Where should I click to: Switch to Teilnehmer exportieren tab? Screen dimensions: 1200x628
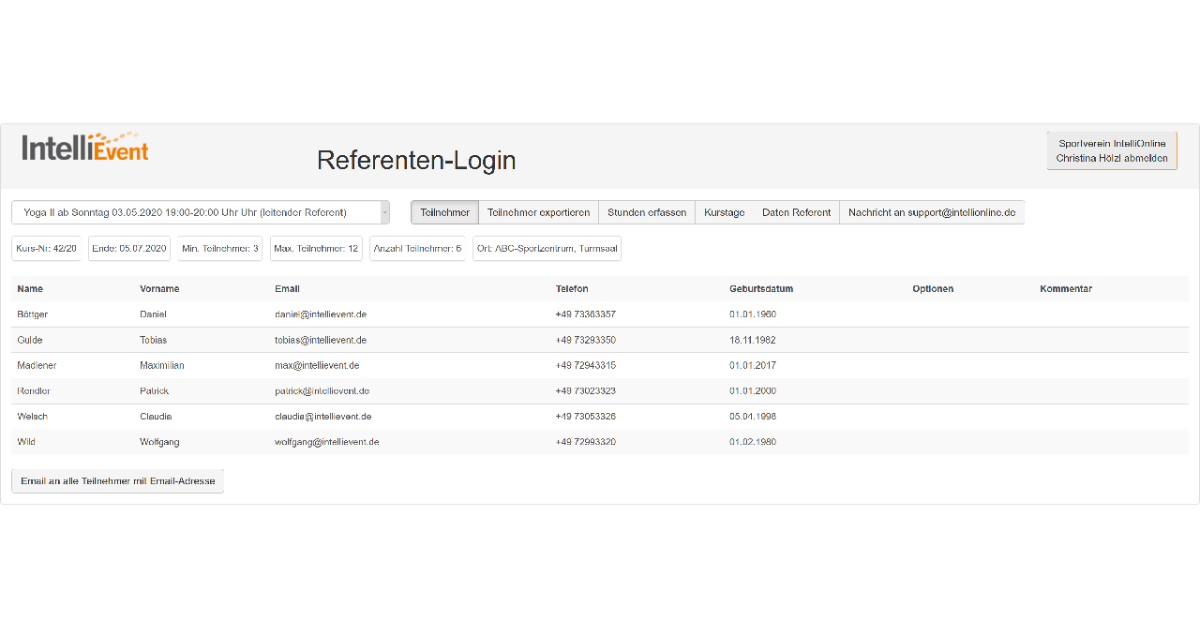[x=539, y=212]
